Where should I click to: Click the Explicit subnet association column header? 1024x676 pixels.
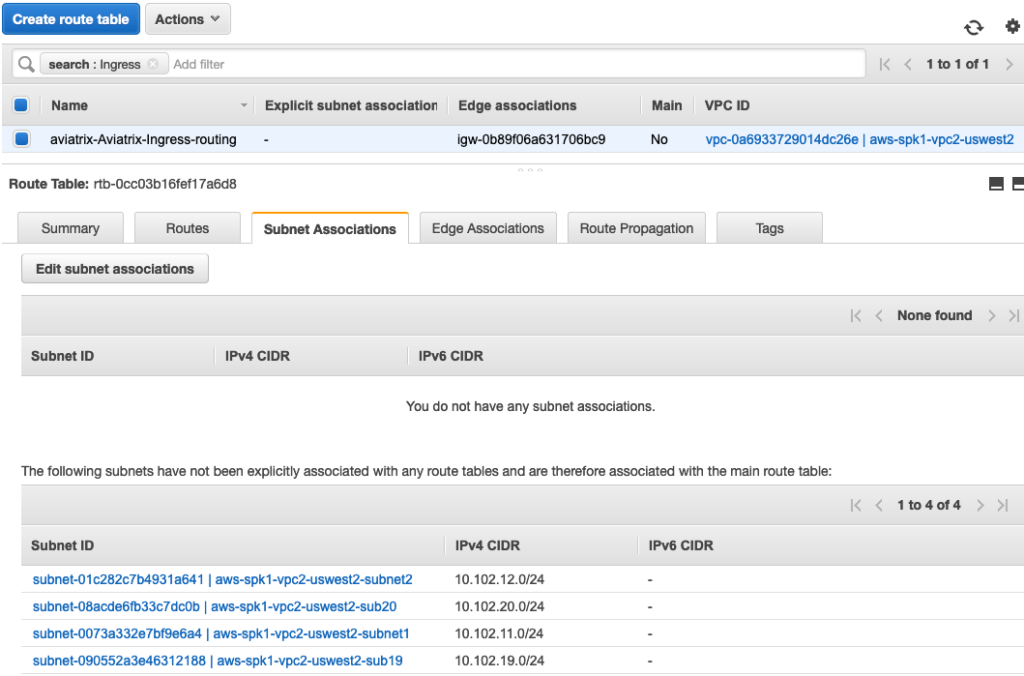point(351,105)
